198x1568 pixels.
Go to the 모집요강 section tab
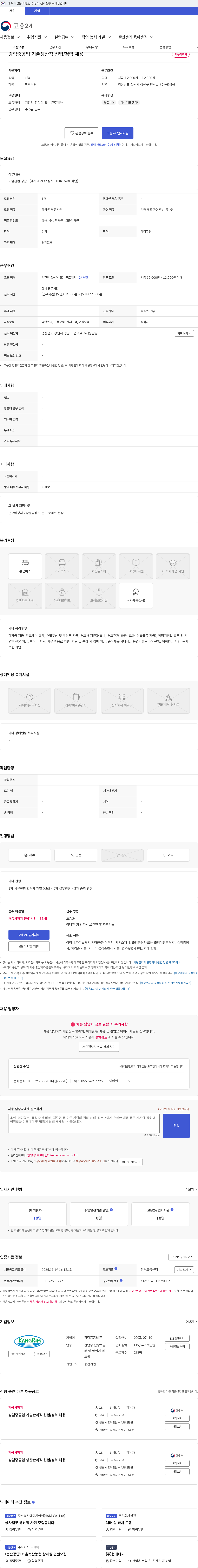[x=18, y=47]
